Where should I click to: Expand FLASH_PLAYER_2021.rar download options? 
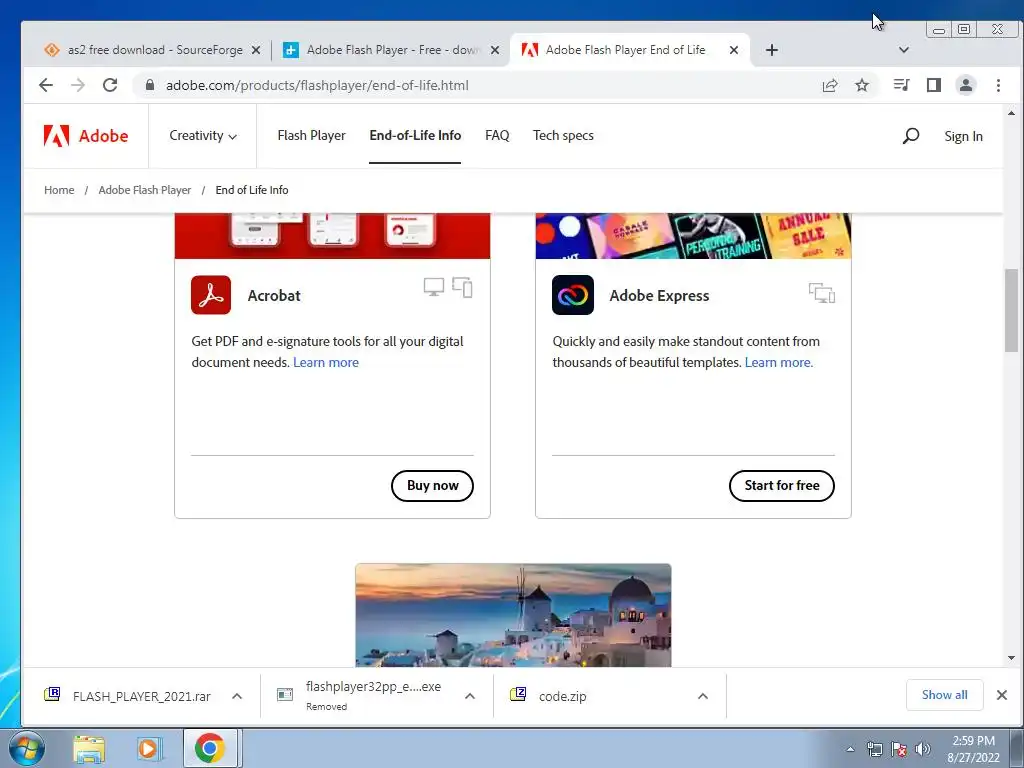pyautogui.click(x=237, y=696)
